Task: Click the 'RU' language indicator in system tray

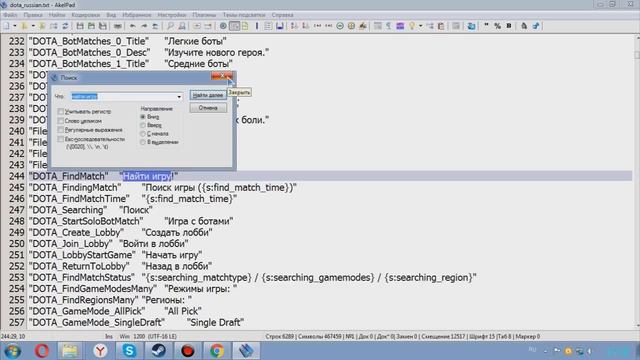Action: pyautogui.click(x=532, y=350)
